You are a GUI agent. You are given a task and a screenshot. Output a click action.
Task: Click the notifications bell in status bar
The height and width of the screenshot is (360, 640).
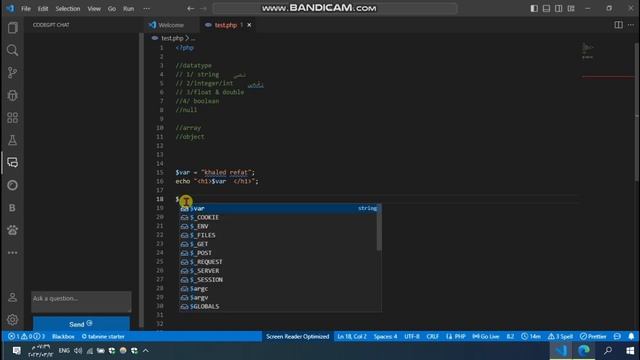click(631, 336)
